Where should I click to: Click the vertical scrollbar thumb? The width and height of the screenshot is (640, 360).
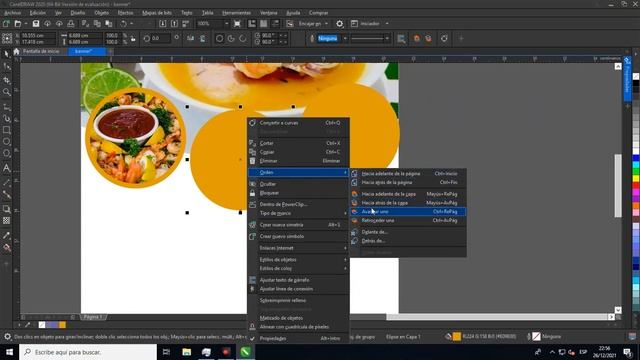click(618, 186)
